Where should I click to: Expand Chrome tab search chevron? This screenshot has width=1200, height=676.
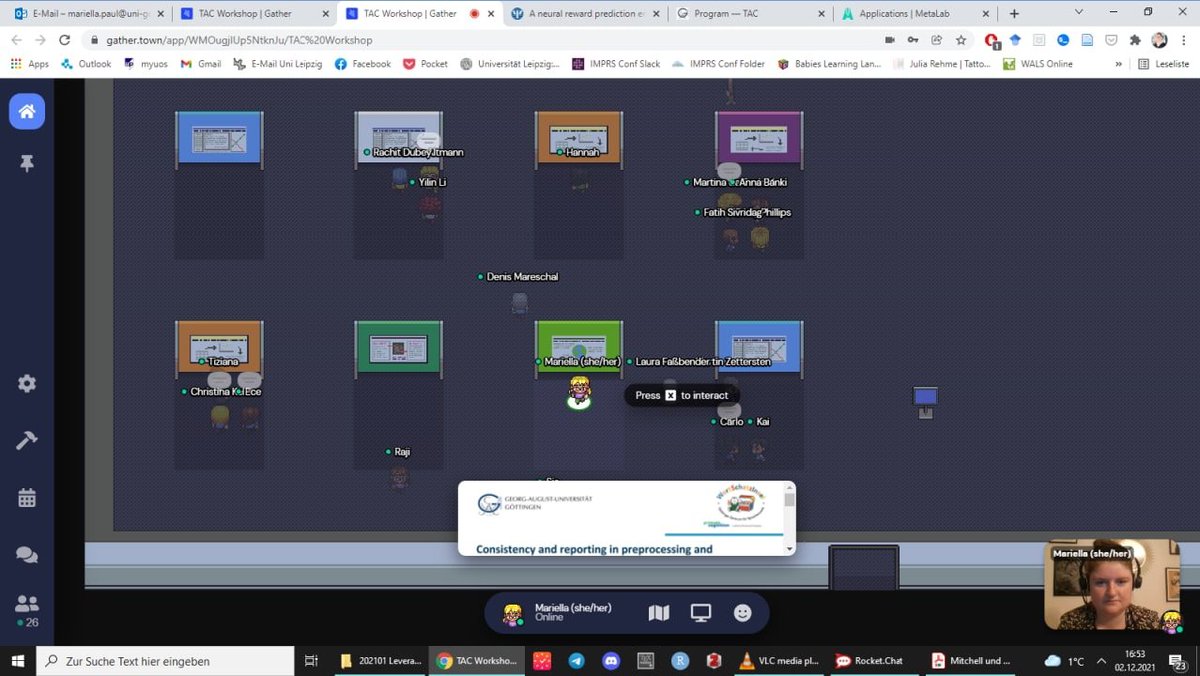click(x=1079, y=12)
